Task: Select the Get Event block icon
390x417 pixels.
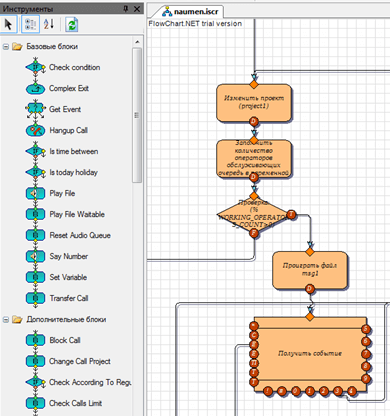Action: coord(35,109)
